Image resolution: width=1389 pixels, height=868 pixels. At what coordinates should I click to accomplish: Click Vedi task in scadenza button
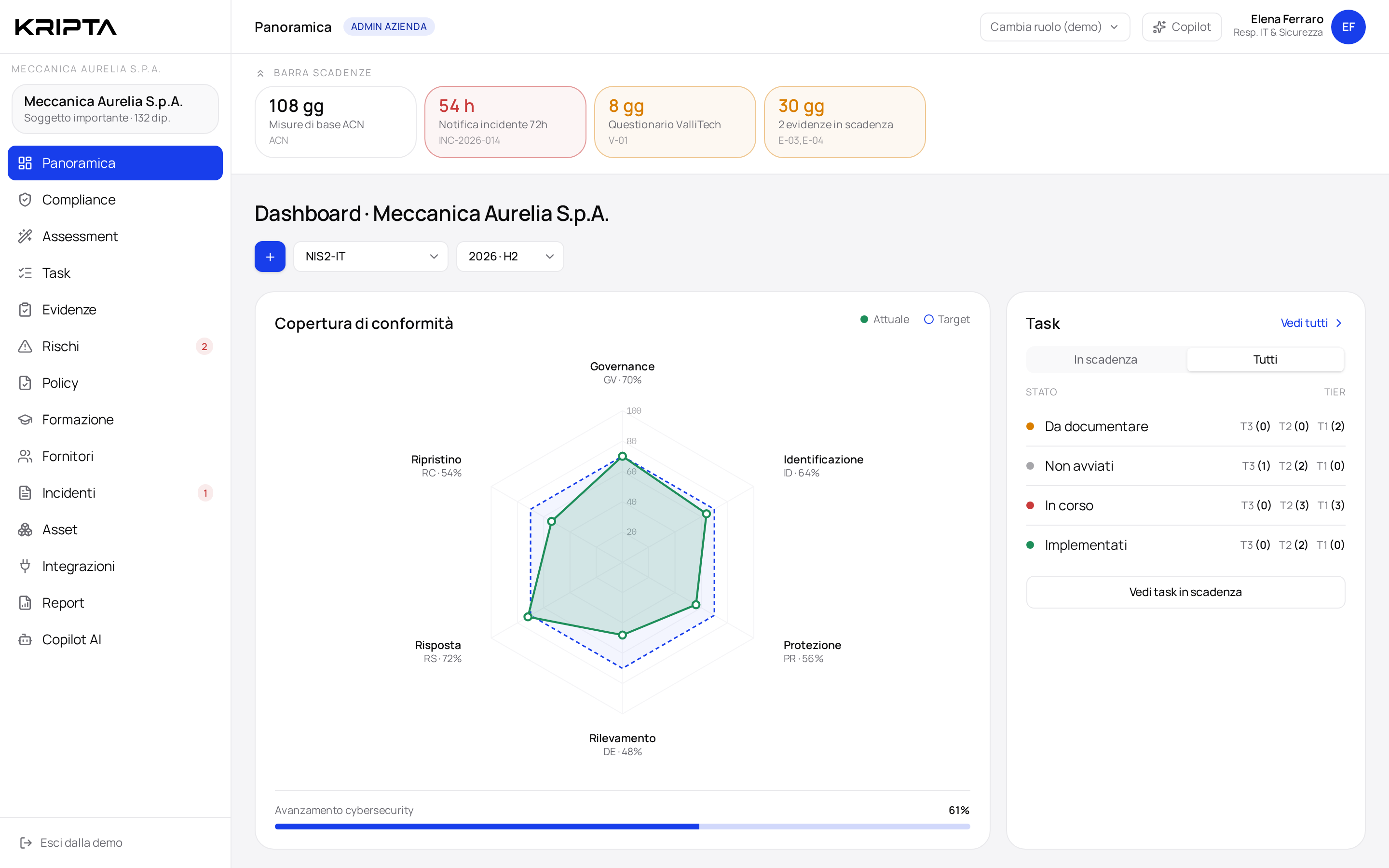[x=1185, y=592]
